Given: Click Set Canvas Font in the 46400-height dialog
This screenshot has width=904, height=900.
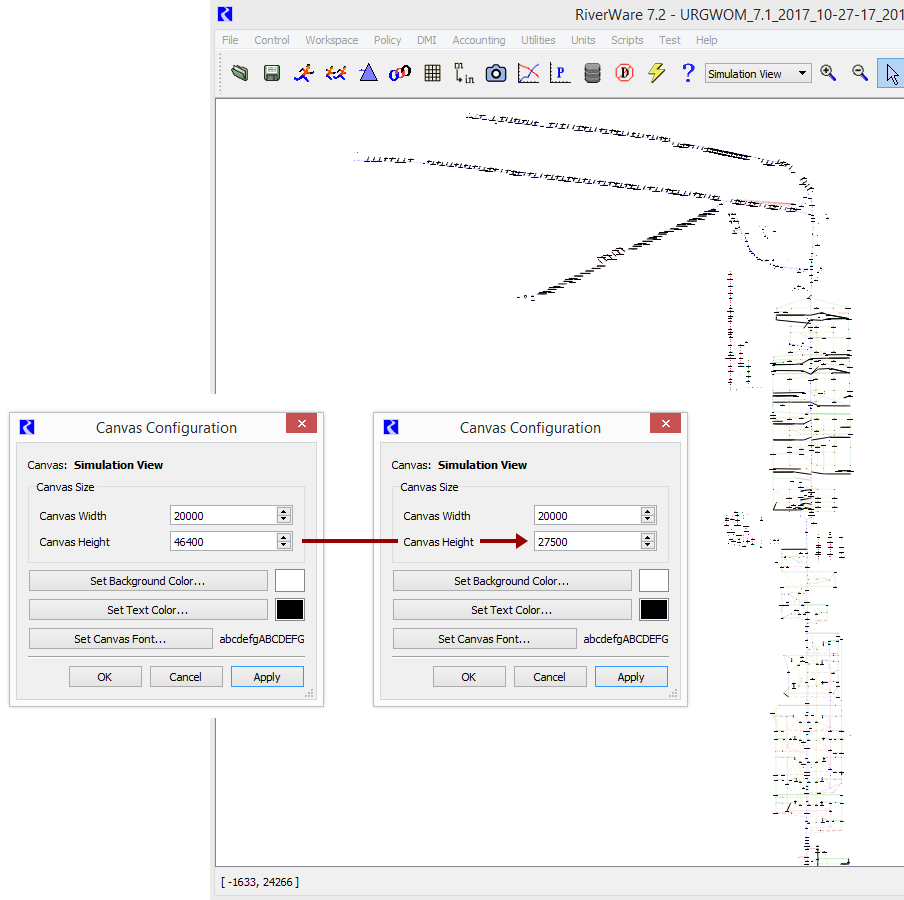Looking at the screenshot, I should [120, 638].
